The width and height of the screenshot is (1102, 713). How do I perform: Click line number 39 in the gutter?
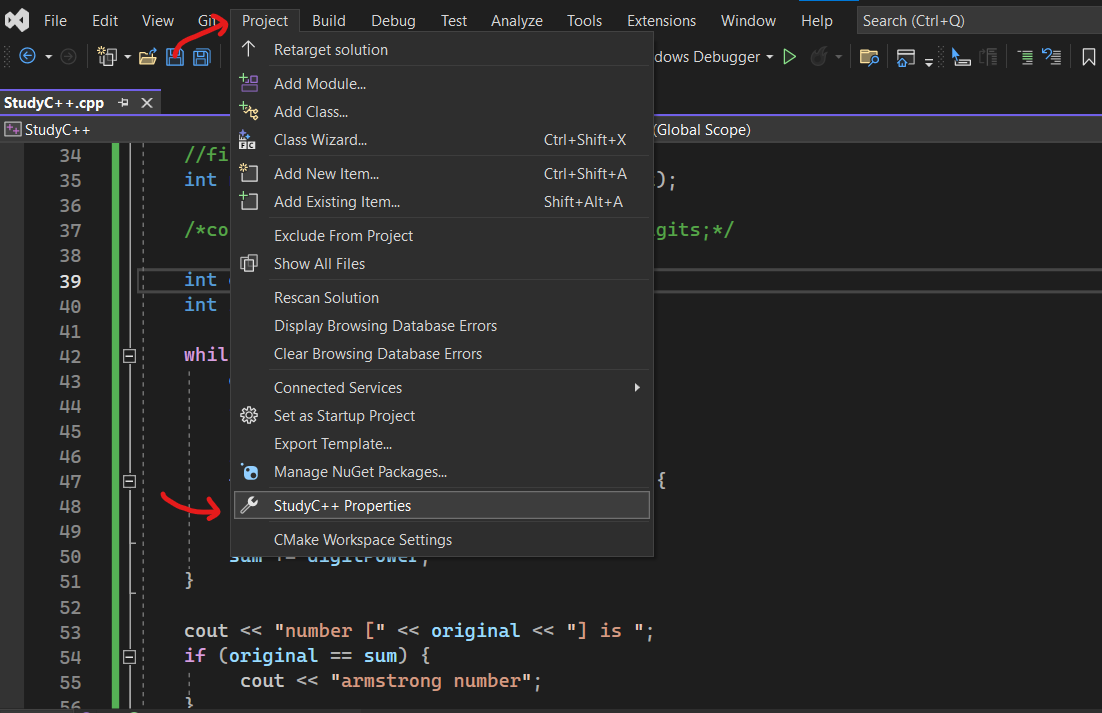(x=70, y=281)
